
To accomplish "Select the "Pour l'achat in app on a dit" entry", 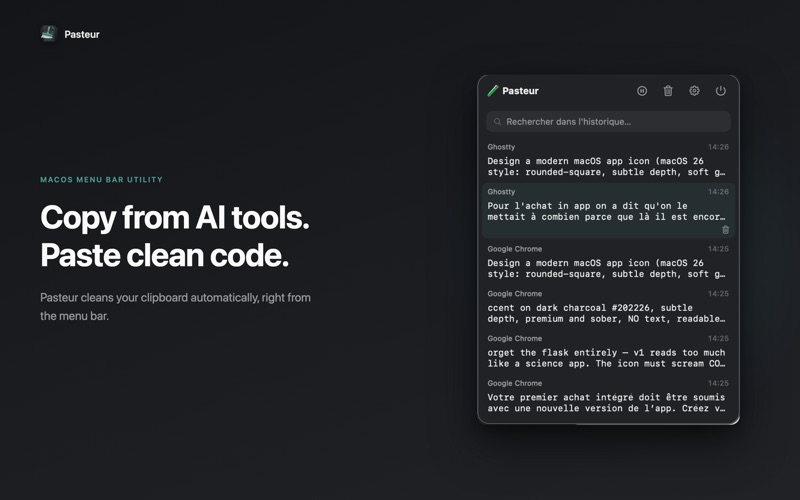I will pyautogui.click(x=608, y=210).
